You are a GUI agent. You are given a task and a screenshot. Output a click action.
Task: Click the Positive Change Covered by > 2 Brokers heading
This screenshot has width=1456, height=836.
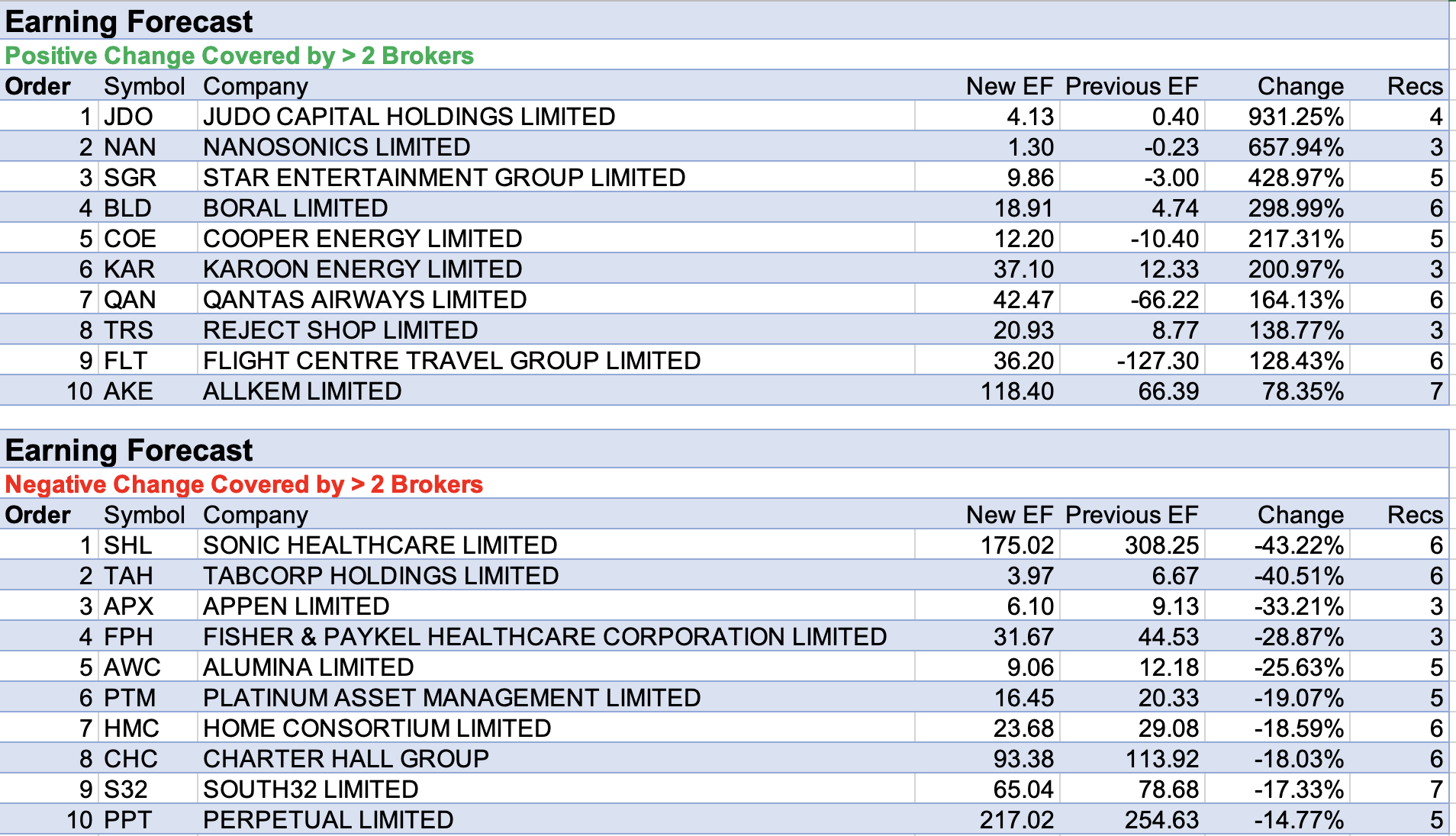(x=240, y=56)
